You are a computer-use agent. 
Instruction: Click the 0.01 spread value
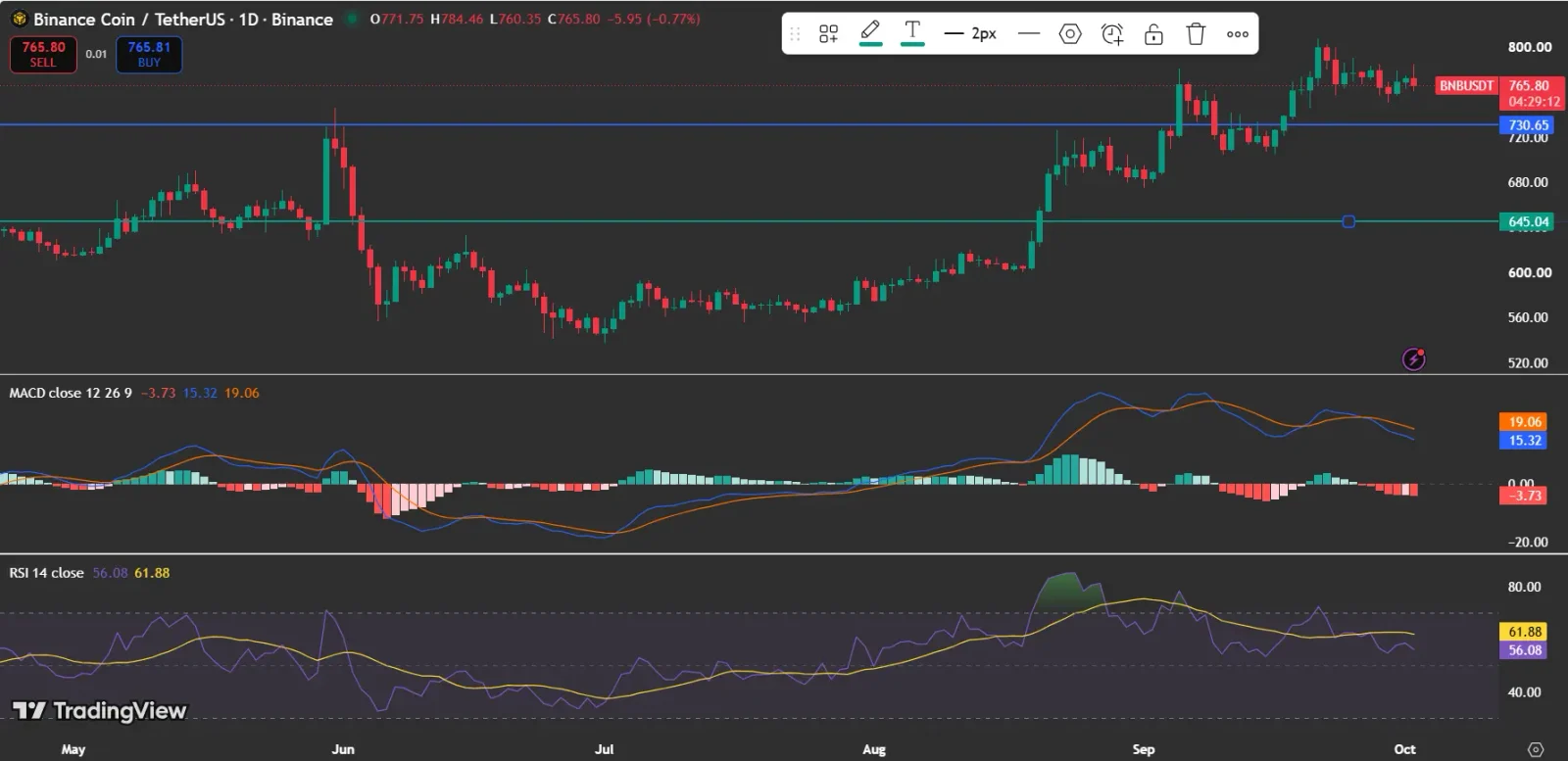pos(96,55)
